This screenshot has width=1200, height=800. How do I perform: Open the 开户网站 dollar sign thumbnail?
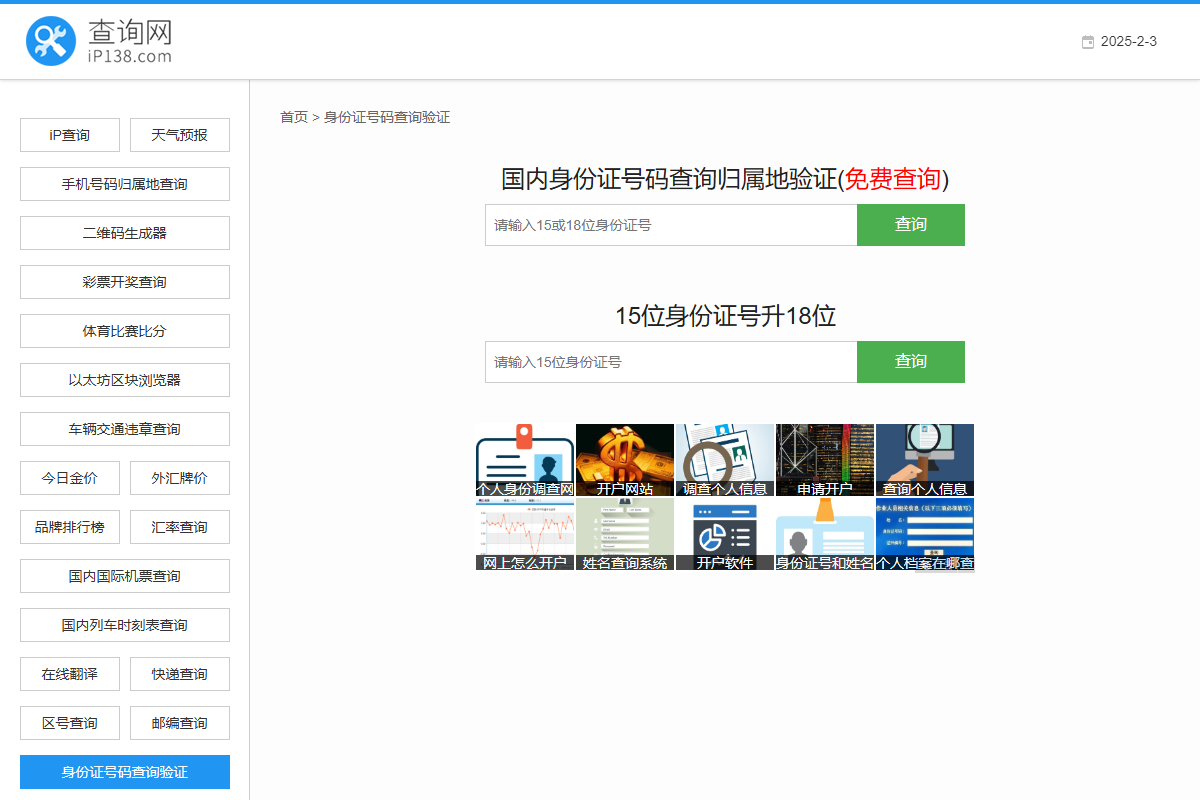point(625,460)
